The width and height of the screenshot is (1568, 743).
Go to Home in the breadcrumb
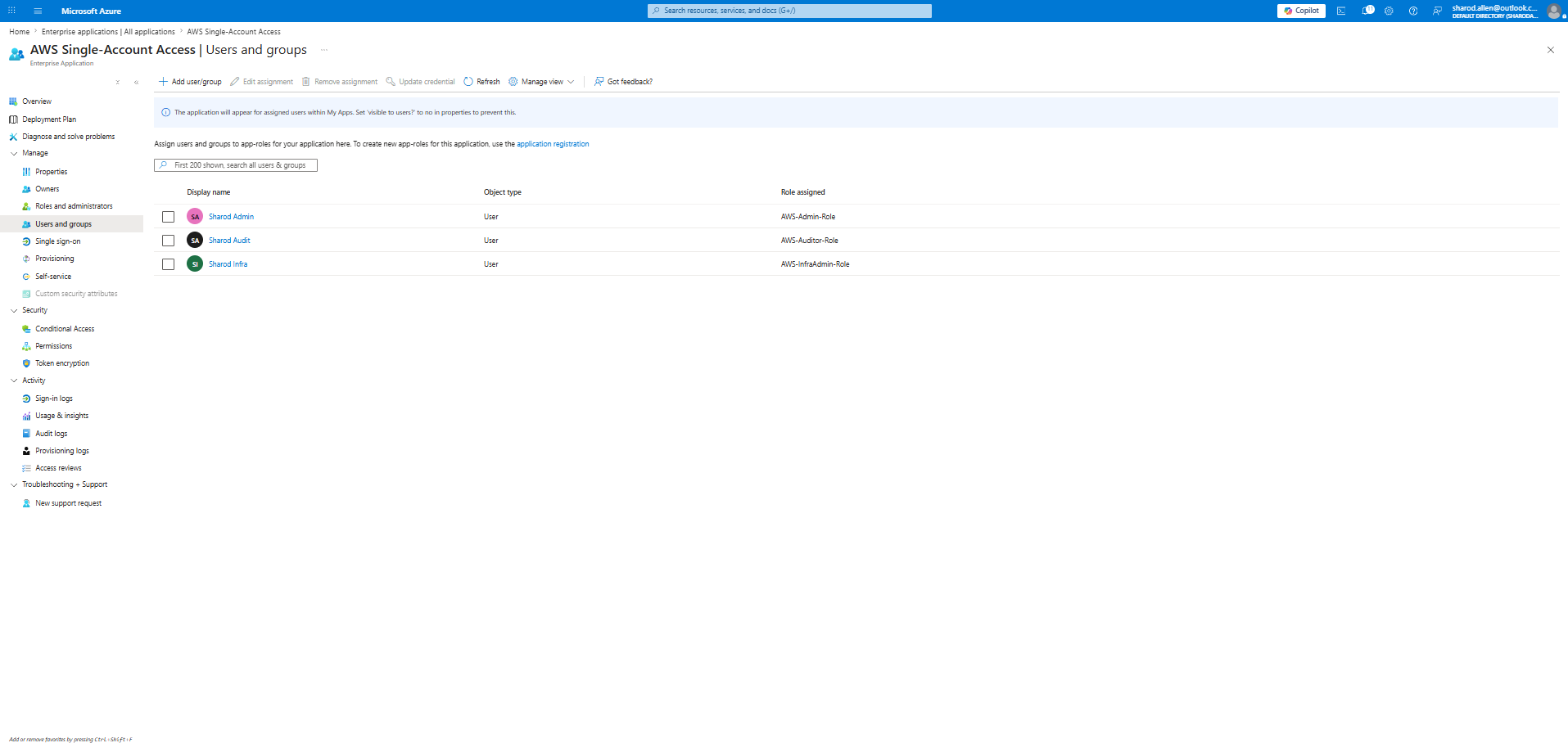pyautogui.click(x=20, y=32)
